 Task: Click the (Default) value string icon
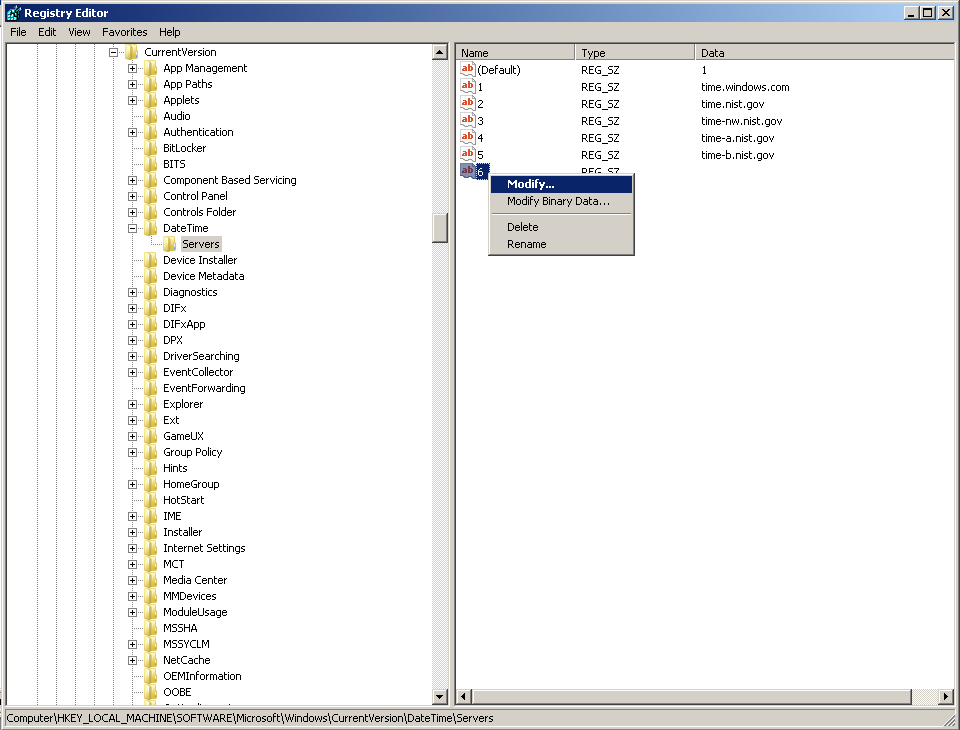(468, 69)
